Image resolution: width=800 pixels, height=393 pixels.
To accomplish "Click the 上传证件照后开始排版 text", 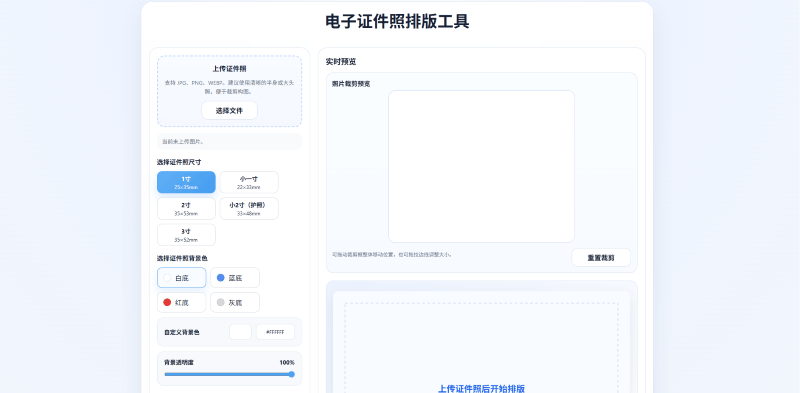I will click(481, 388).
